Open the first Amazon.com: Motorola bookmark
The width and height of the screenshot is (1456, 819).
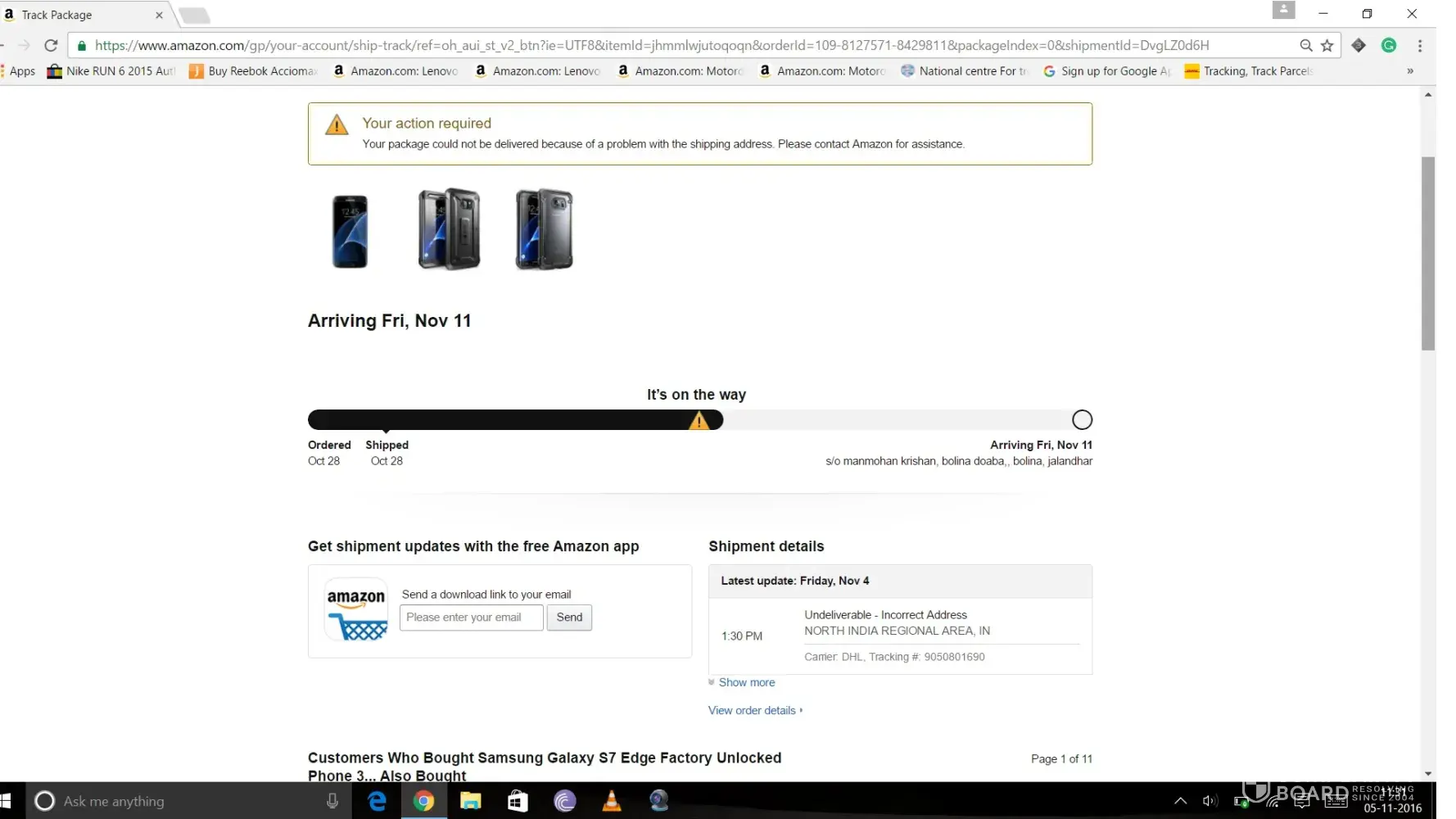(x=681, y=71)
